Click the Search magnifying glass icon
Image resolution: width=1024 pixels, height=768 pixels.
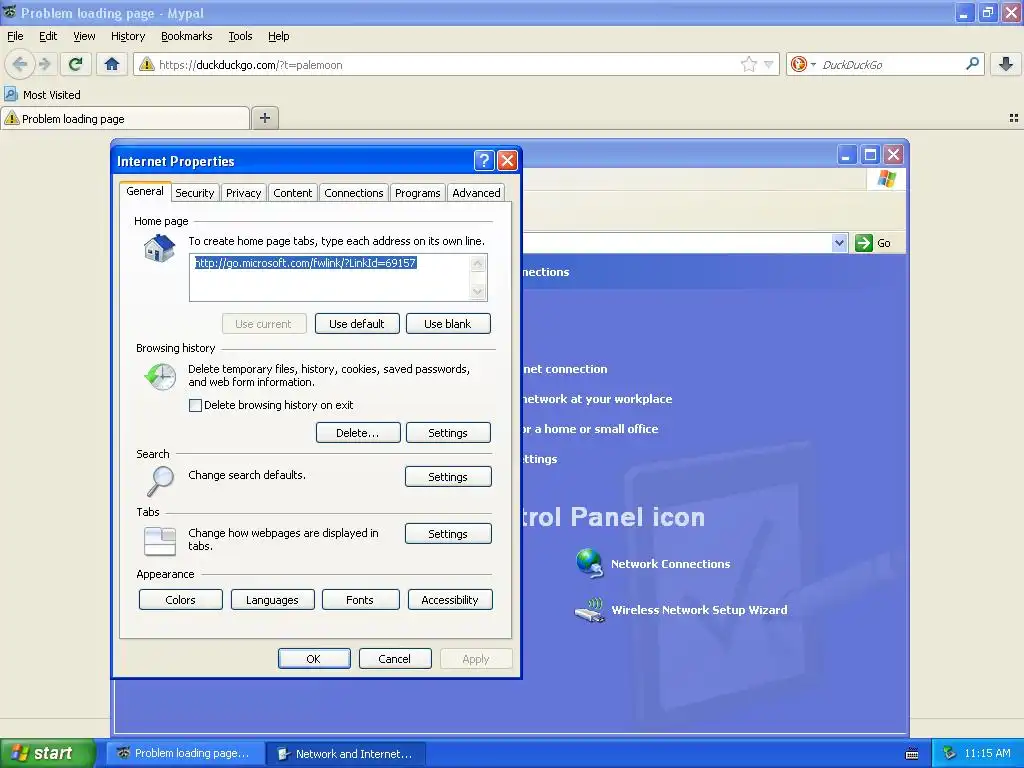160,481
